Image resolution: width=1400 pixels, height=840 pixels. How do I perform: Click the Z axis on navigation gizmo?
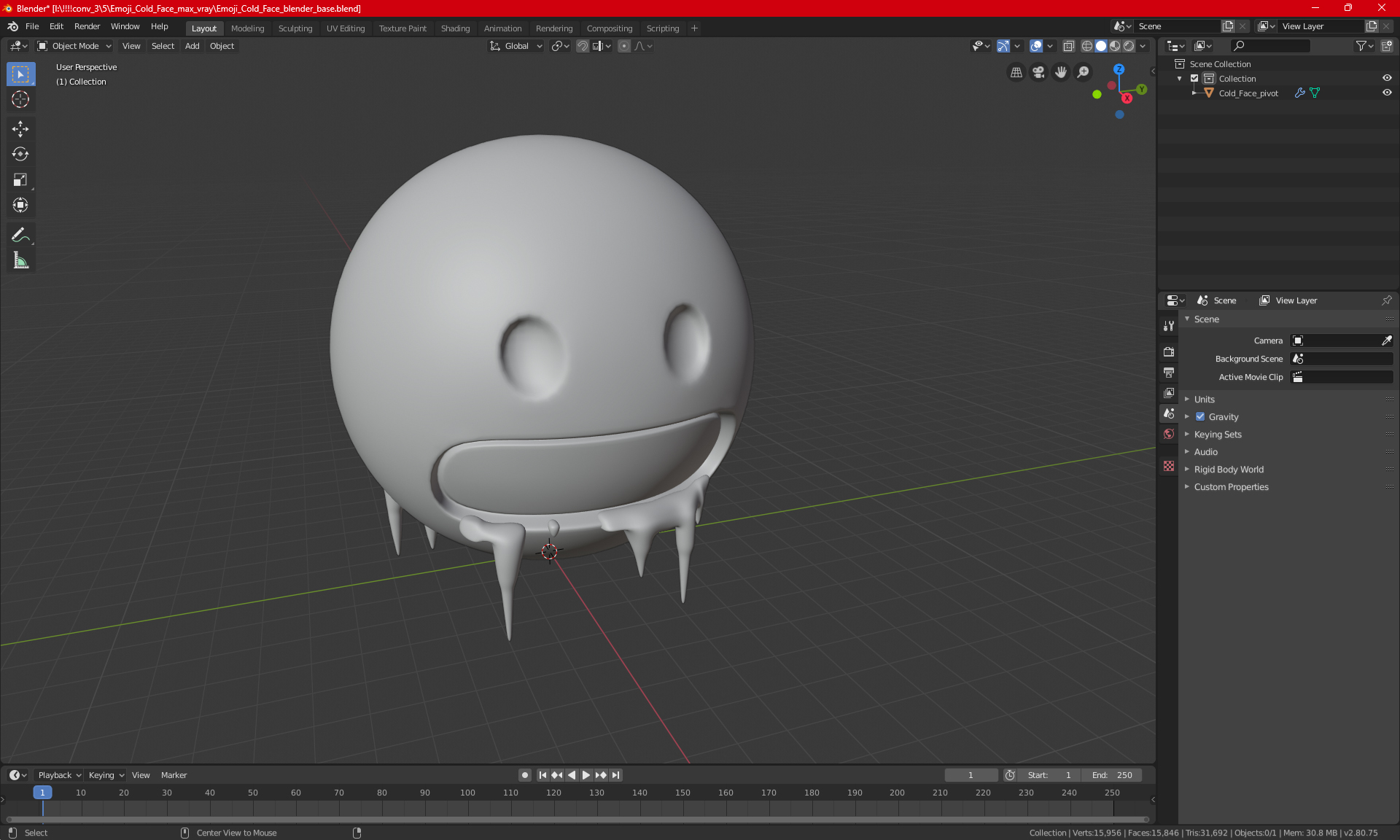[x=1119, y=69]
